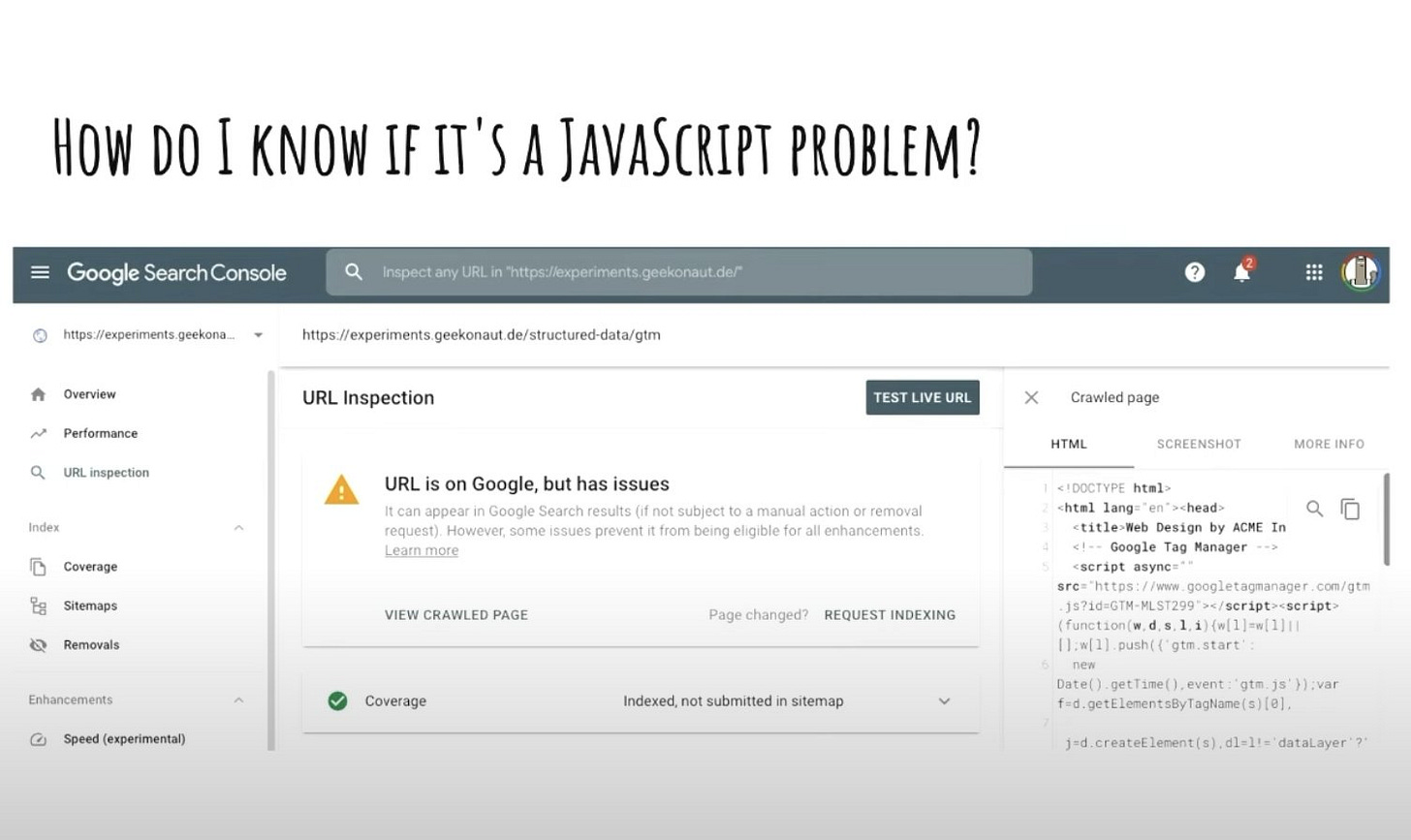Click the search magnifier in URL bar
Viewport: 1411px width, 840px height.
click(354, 272)
